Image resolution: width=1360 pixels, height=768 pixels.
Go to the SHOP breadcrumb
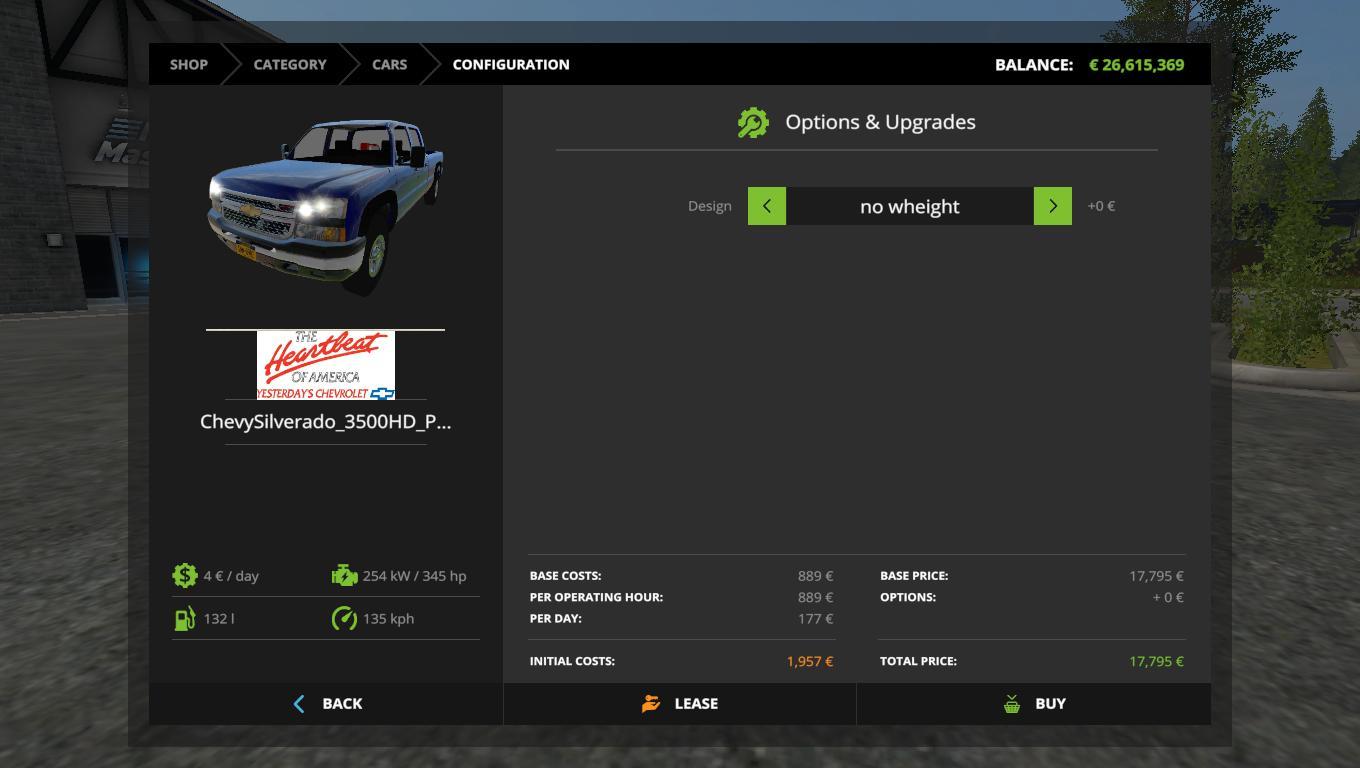[188, 64]
